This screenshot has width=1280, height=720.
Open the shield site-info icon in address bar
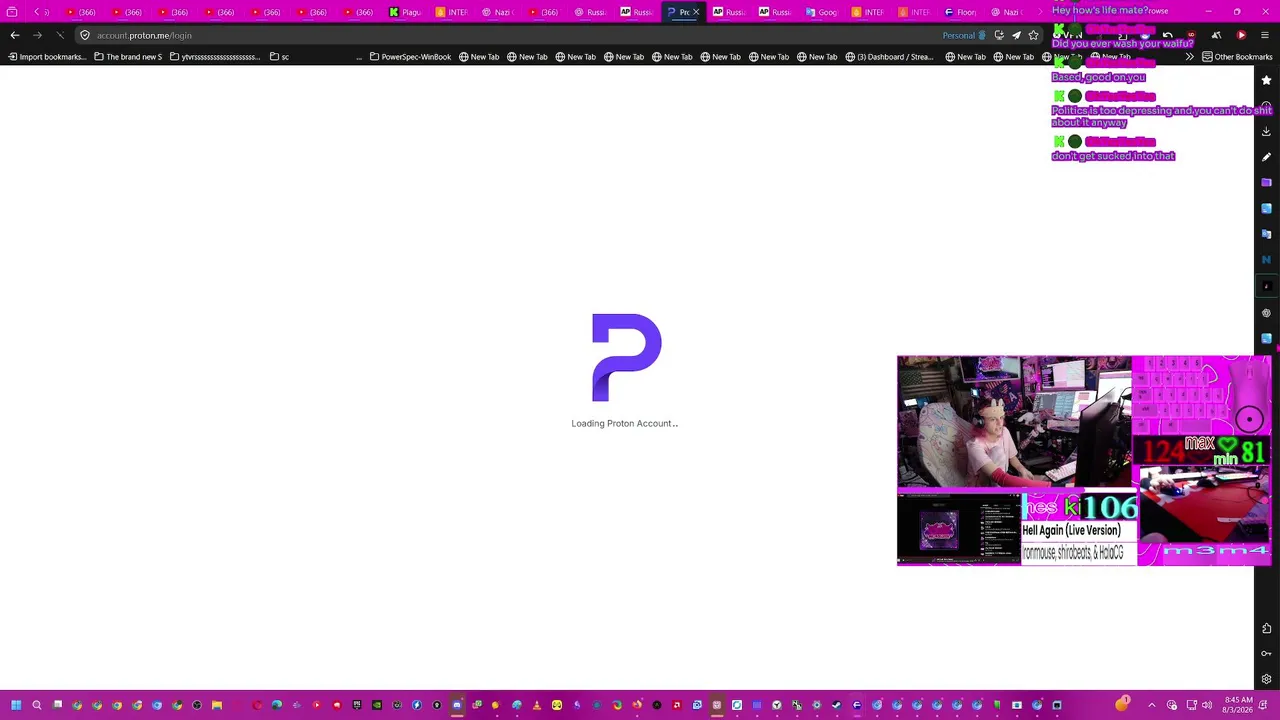[85, 35]
